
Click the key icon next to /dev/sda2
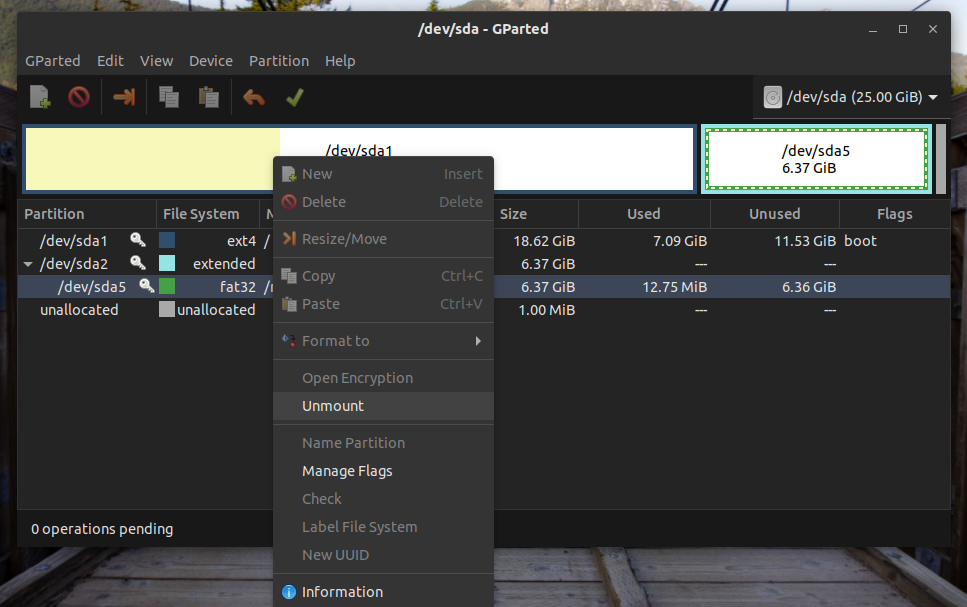point(138,263)
